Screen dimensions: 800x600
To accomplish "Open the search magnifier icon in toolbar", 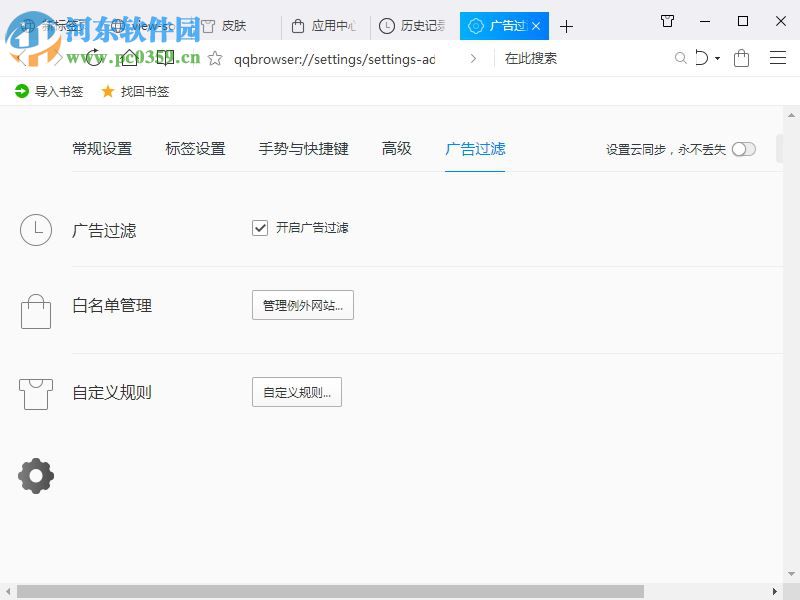I will click(x=681, y=58).
